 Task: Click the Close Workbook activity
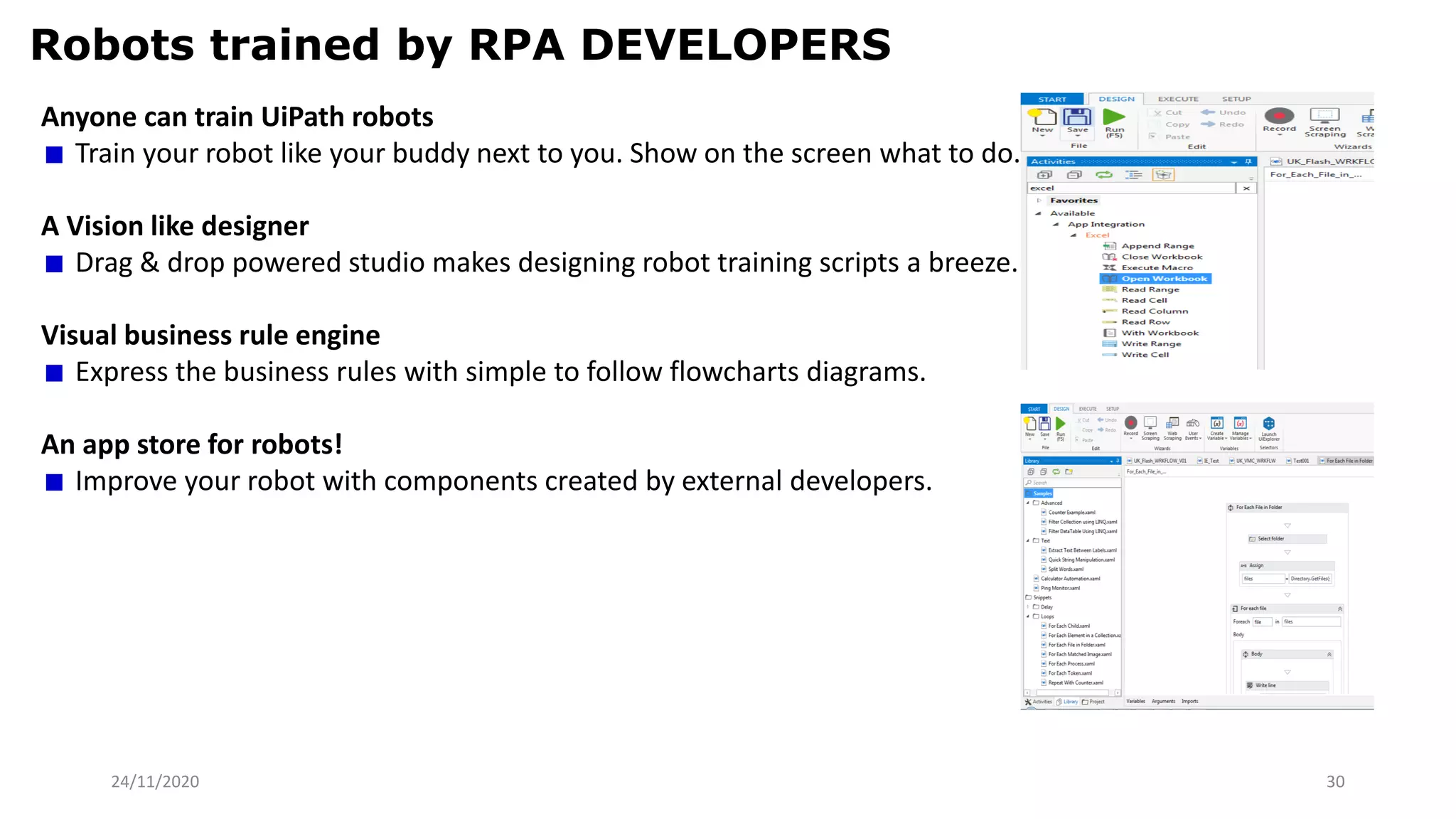point(1162,257)
